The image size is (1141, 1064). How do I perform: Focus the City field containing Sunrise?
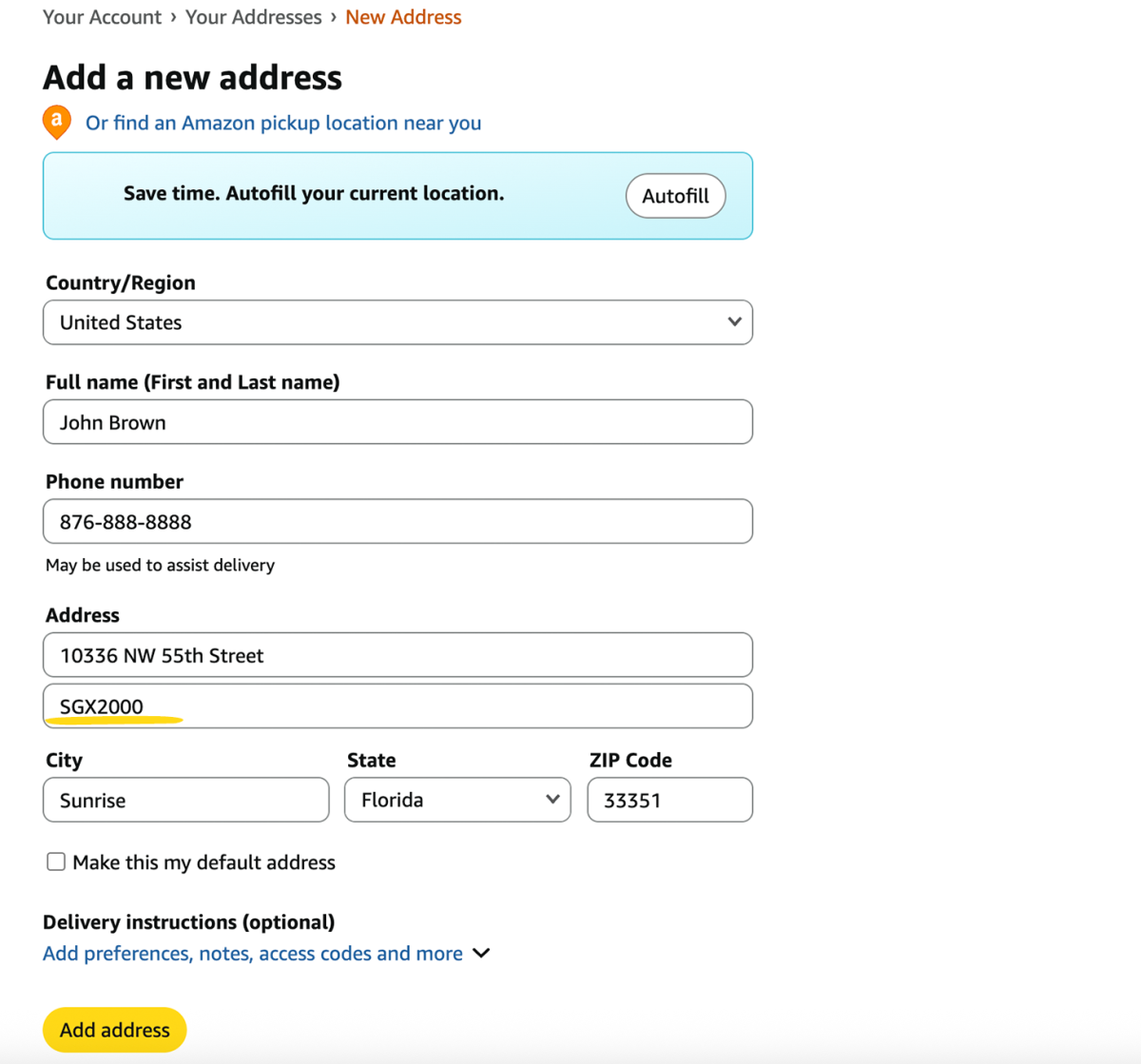186,800
